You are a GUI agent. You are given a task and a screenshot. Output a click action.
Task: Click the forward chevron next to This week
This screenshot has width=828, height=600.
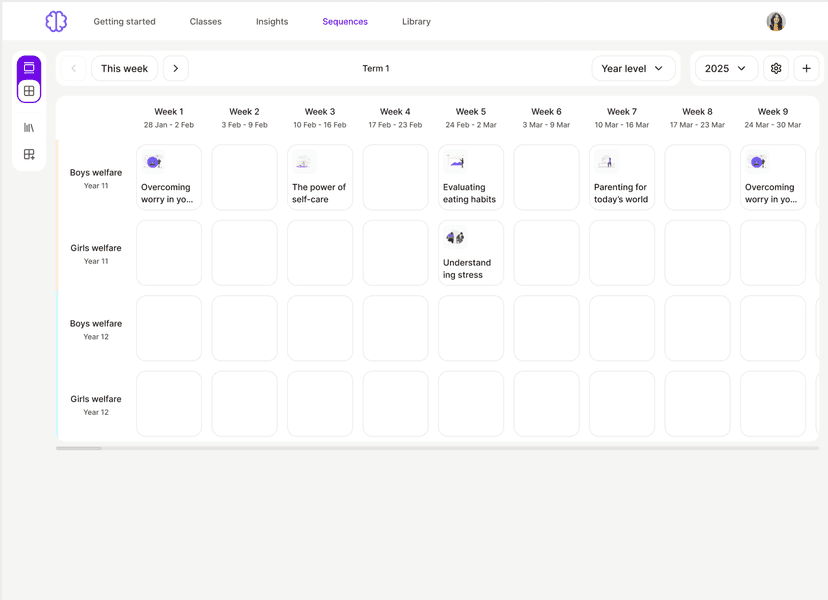(x=176, y=68)
